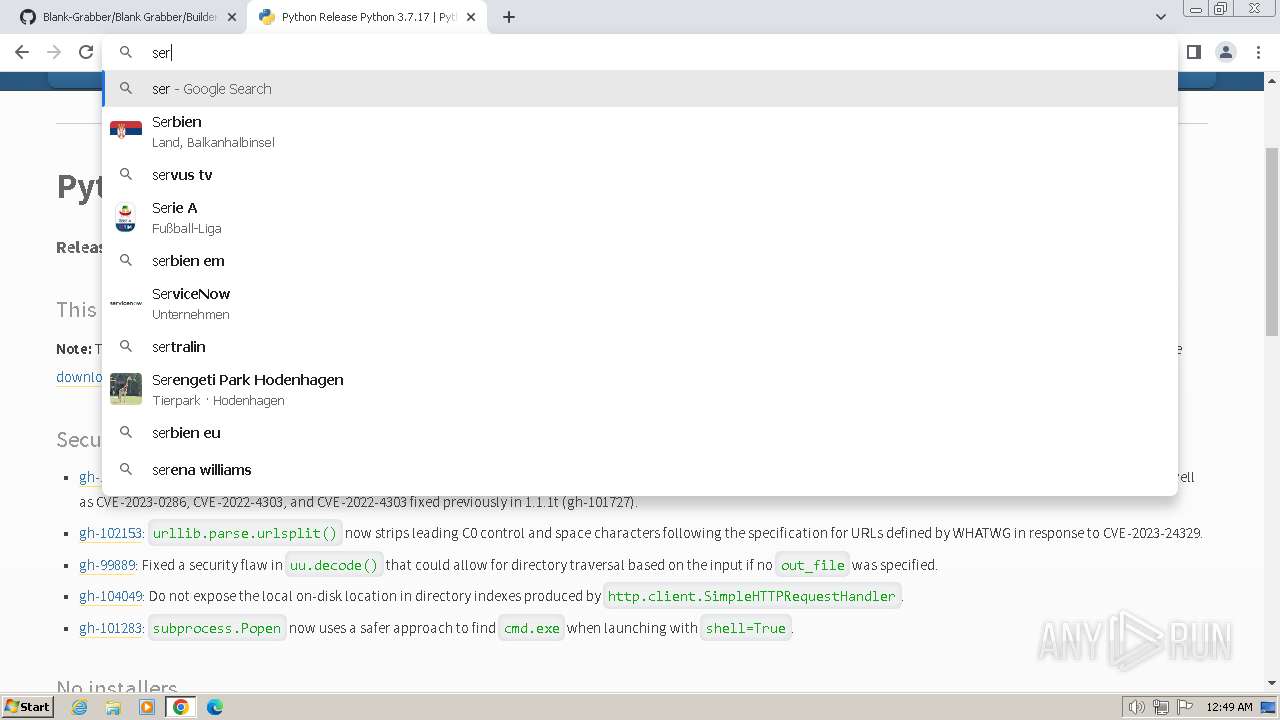Select the ServiceNow suggestion
Screen dimensions: 1280x720
click(640, 303)
